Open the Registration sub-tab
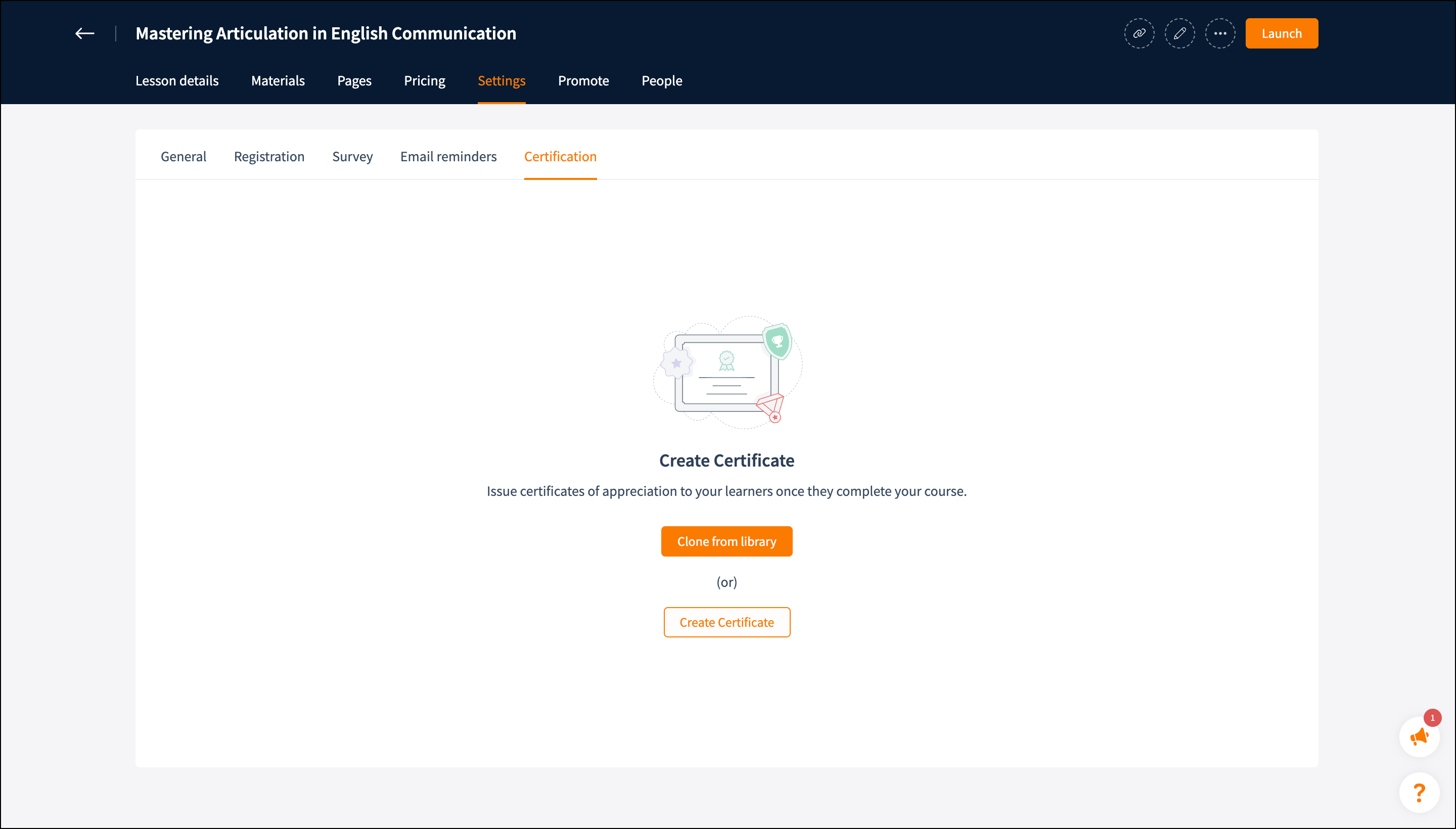 point(269,157)
